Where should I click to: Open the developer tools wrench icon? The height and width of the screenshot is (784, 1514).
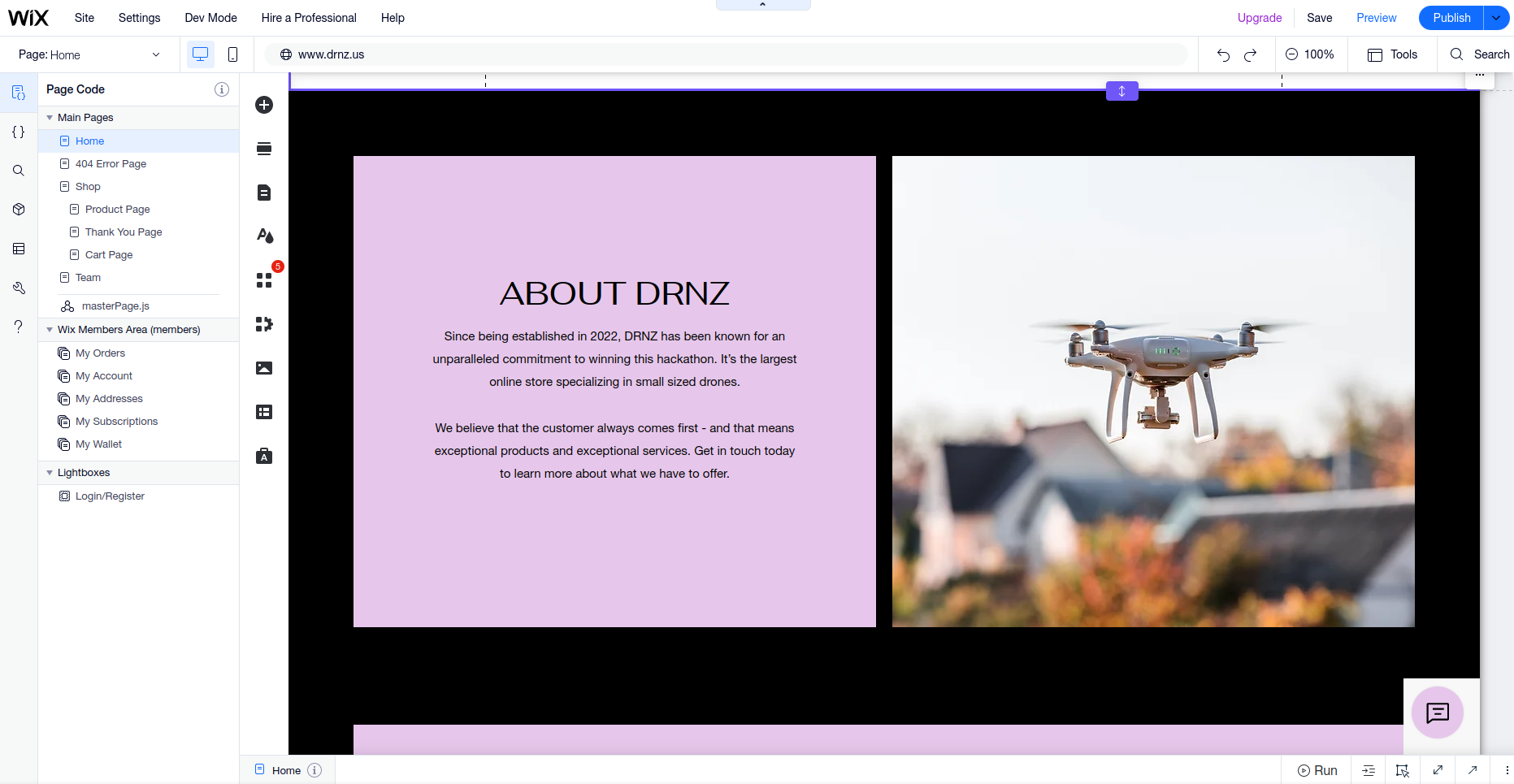19,288
